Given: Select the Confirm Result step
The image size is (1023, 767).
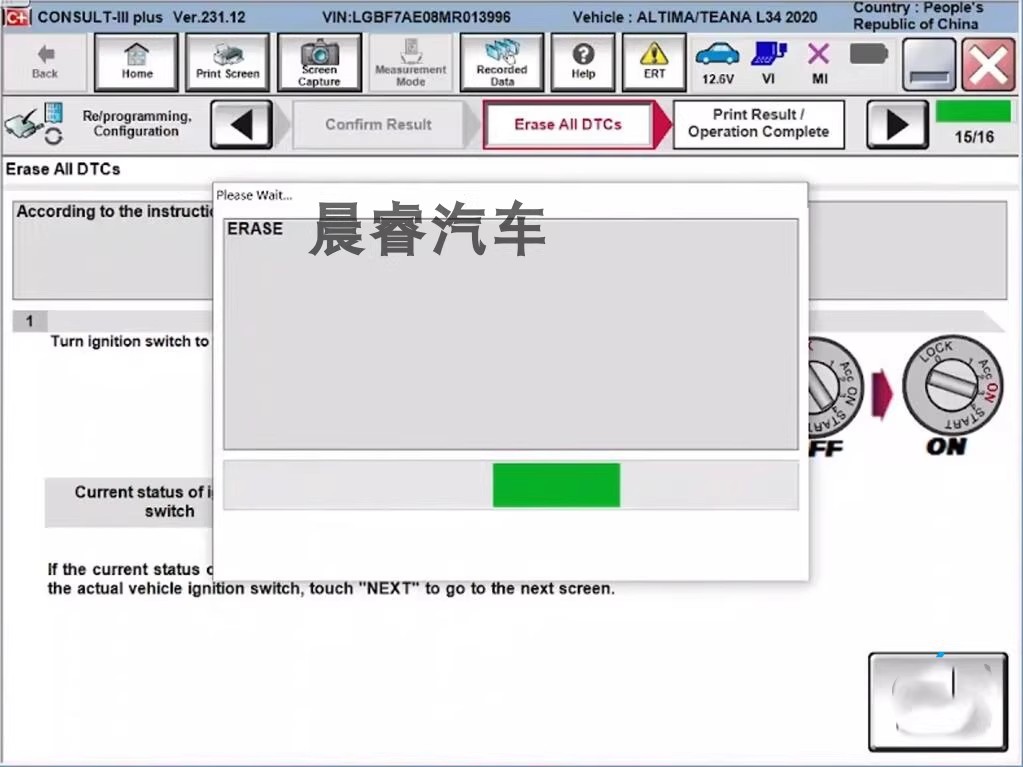Looking at the screenshot, I should pos(378,125).
